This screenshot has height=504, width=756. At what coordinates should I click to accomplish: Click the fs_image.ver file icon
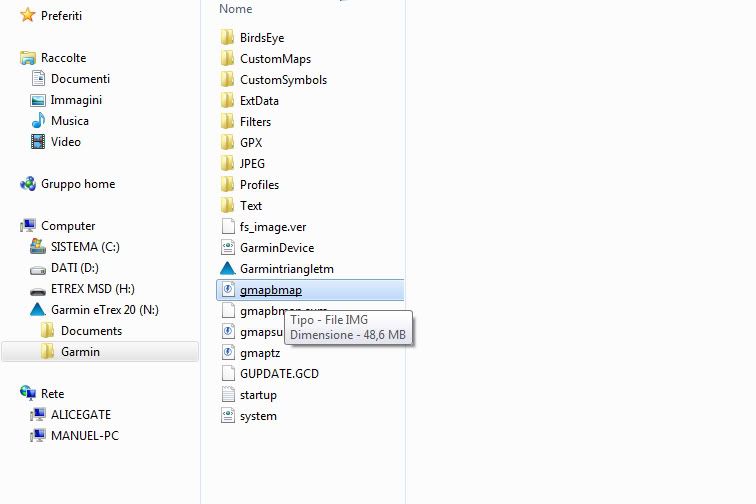pos(228,227)
